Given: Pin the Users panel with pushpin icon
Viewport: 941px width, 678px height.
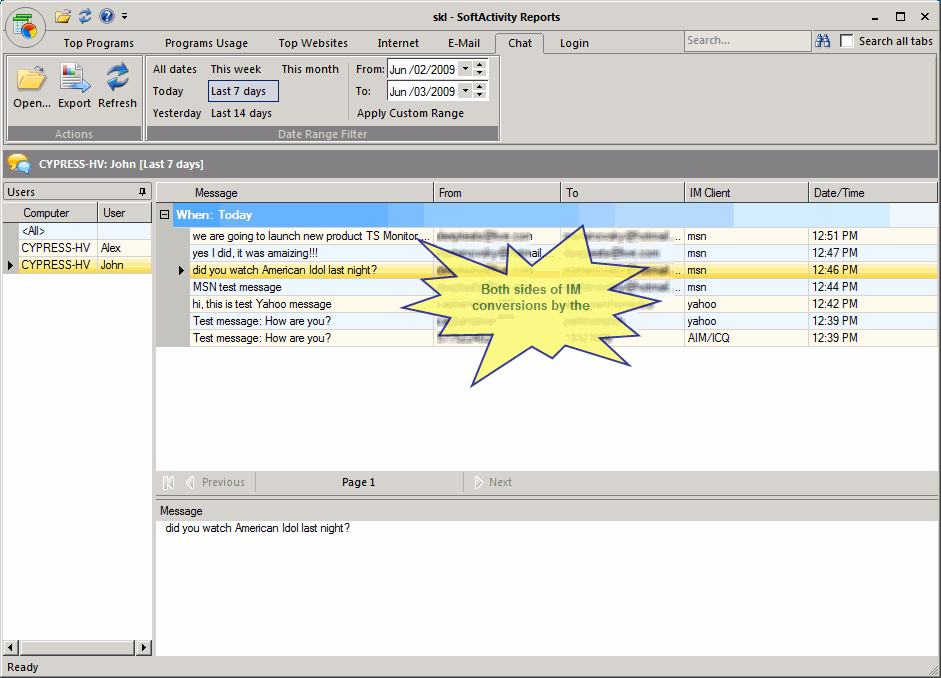Looking at the screenshot, I should (x=142, y=192).
